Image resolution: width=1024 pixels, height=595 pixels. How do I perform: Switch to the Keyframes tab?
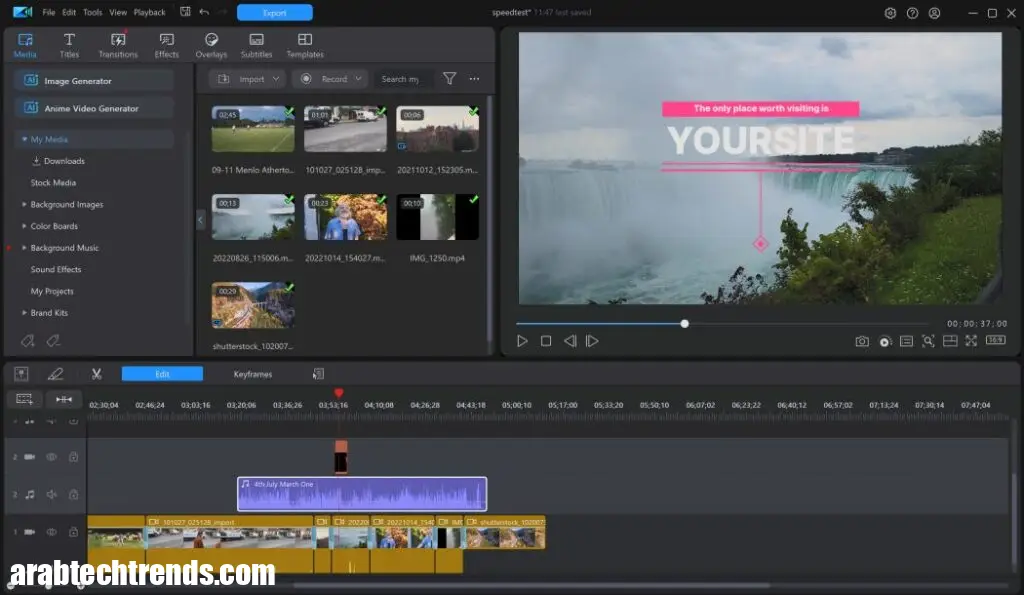click(x=253, y=374)
